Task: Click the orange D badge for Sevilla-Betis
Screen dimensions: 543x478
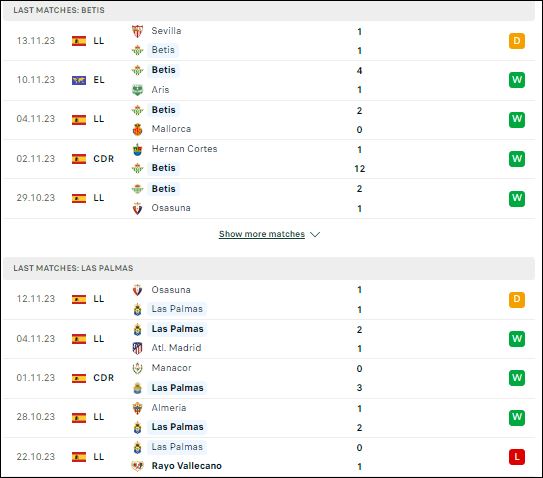Action: tap(517, 41)
